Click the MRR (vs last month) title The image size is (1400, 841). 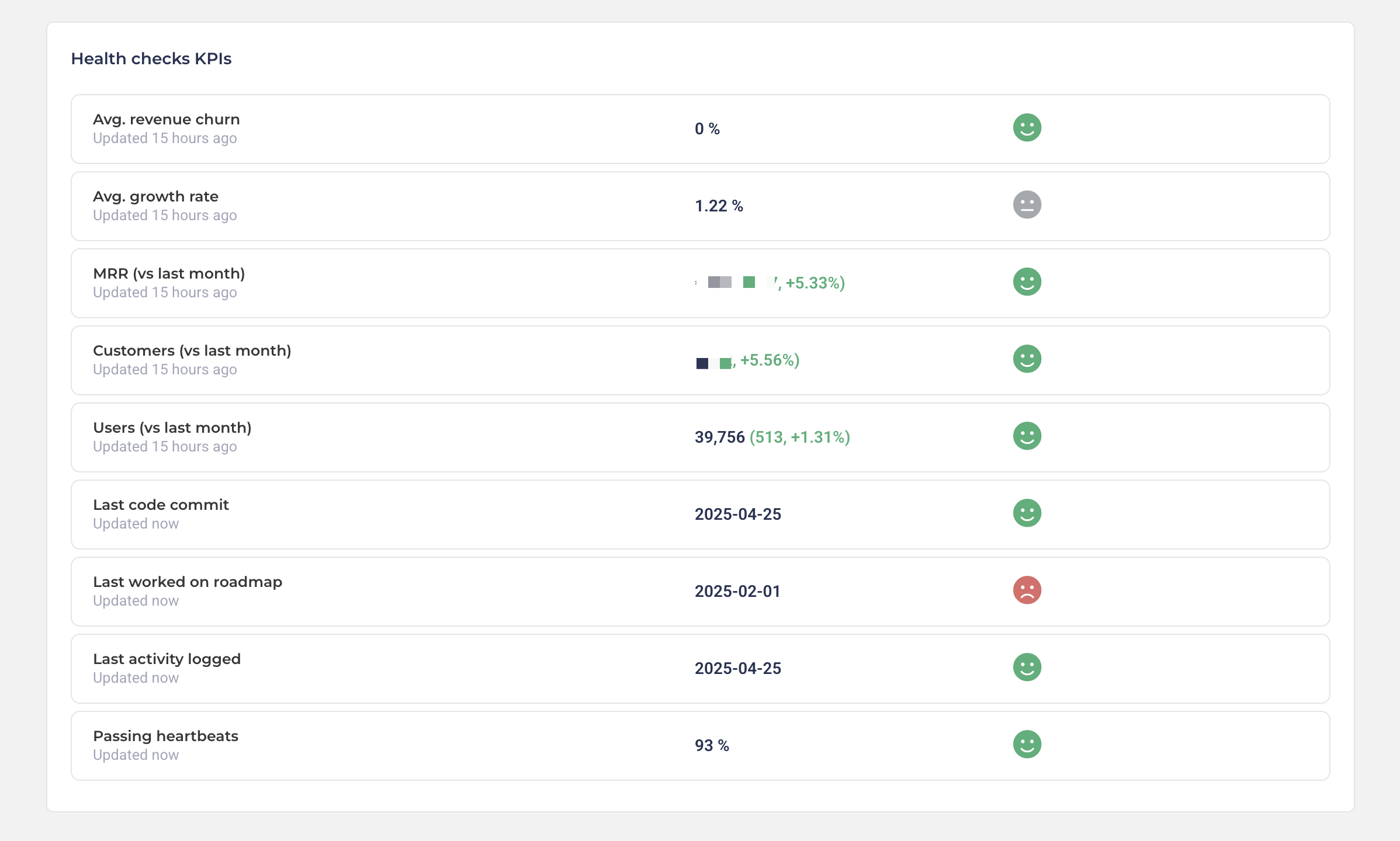(x=169, y=274)
